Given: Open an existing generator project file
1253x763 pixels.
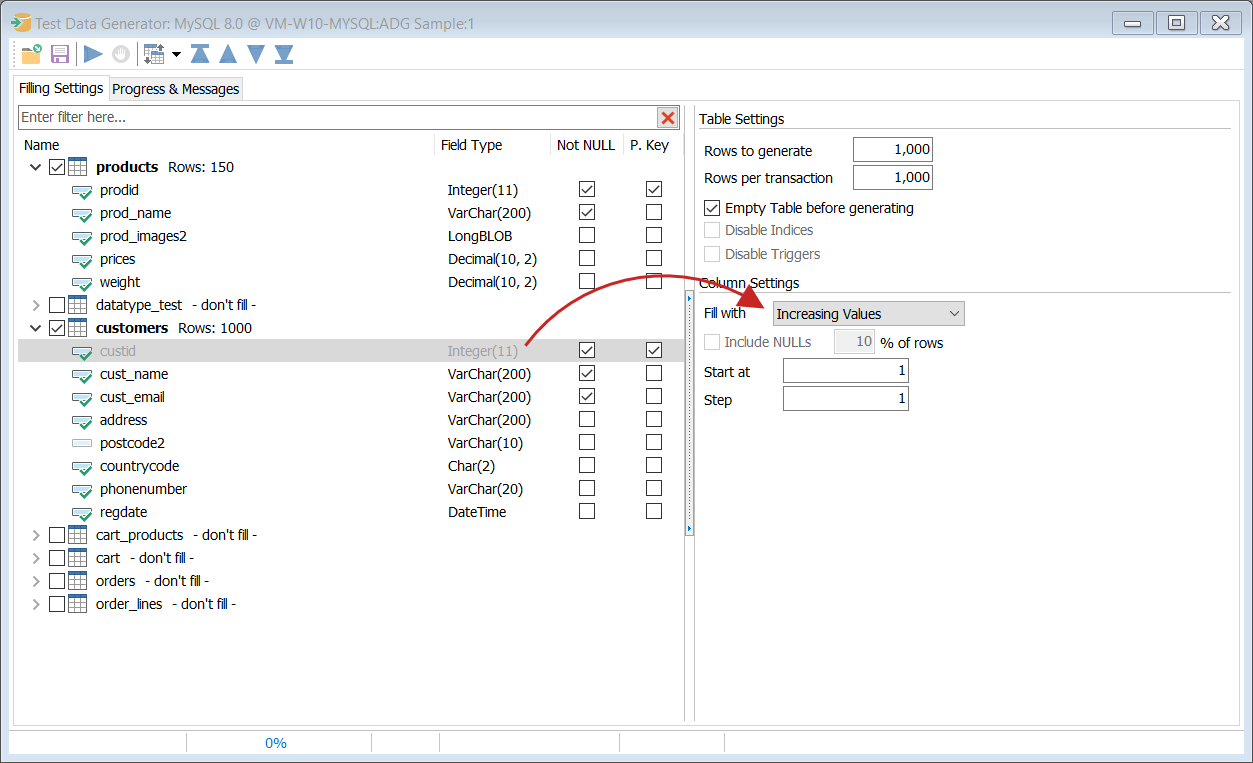Looking at the screenshot, I should coord(29,54).
